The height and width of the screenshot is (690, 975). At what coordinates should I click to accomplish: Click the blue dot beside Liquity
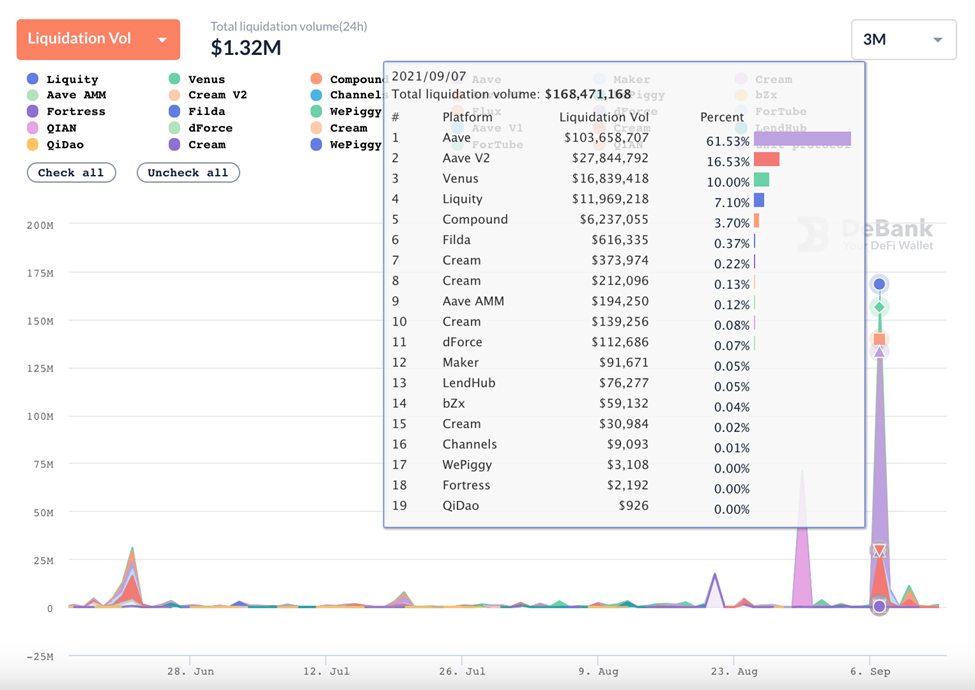tap(33, 79)
